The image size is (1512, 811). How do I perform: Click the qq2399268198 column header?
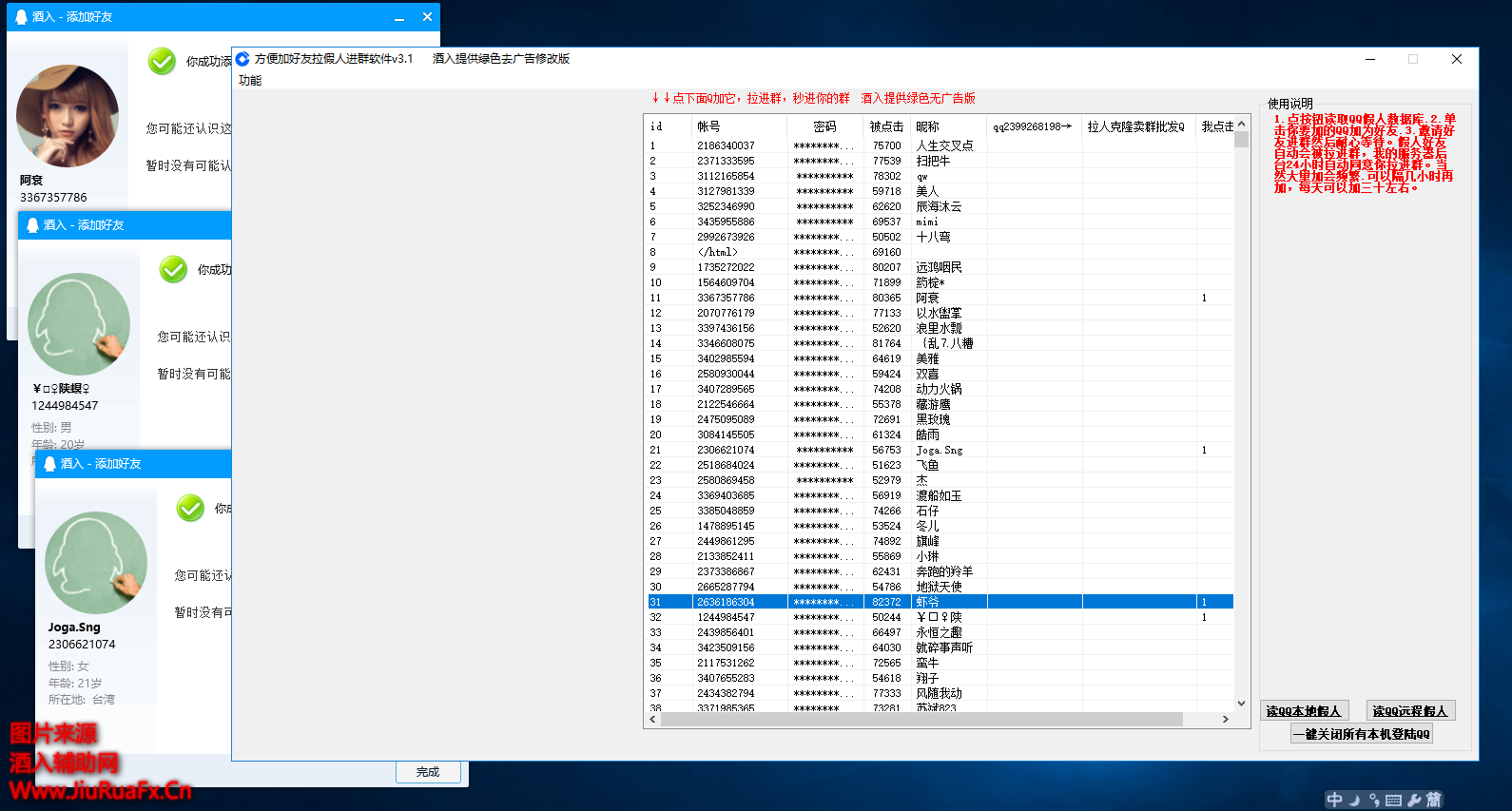point(1034,126)
